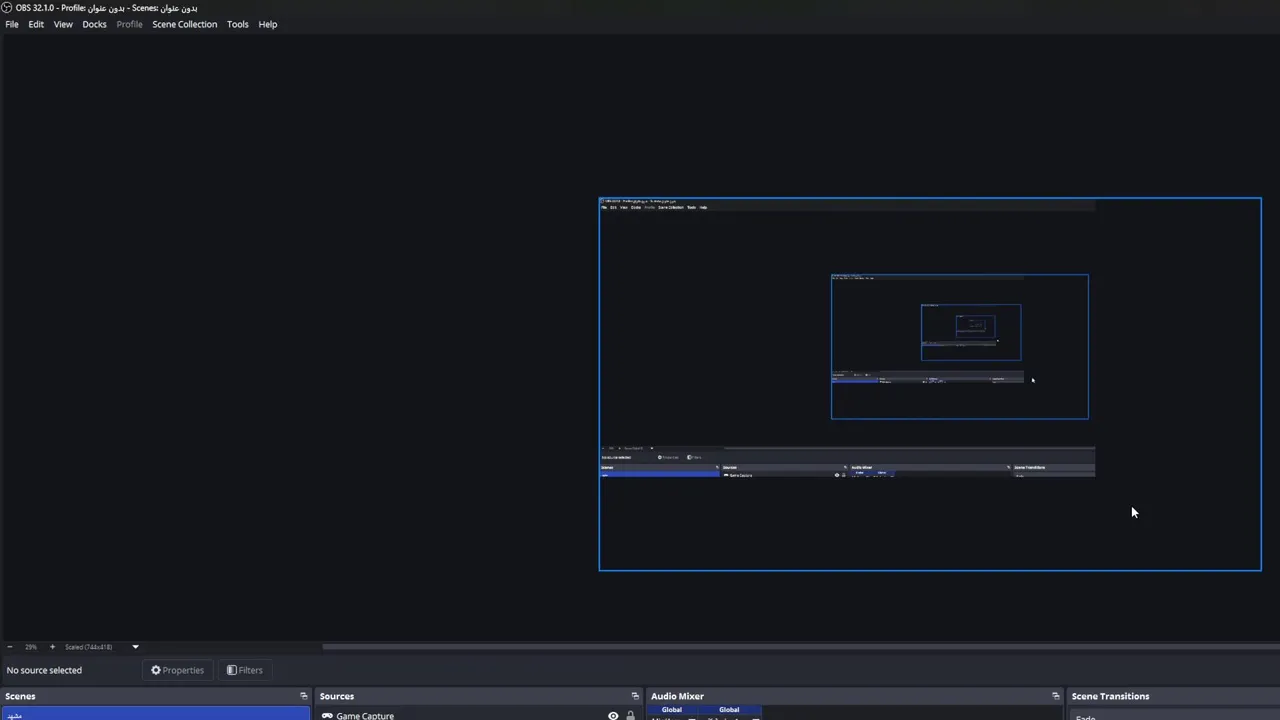Open the Help menu
Screen dimensions: 1280x720
coord(267,24)
